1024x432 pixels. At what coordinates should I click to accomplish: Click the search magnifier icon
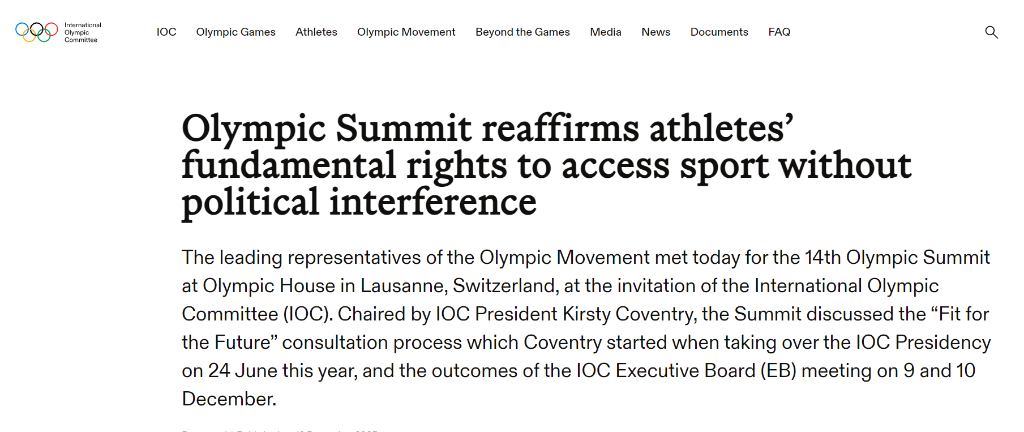click(x=991, y=32)
